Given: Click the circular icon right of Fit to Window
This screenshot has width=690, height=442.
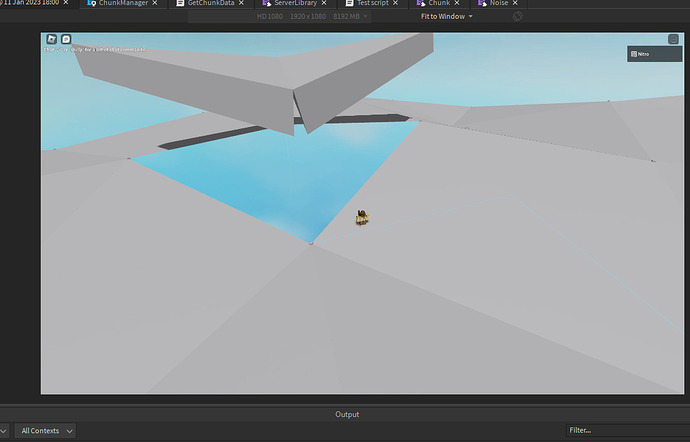Looking at the screenshot, I should (517, 17).
